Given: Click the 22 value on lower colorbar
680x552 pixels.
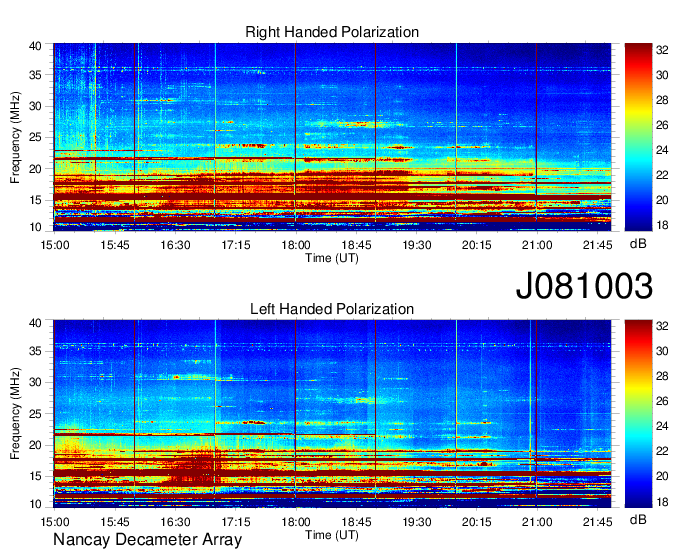Looking at the screenshot, I should pyautogui.click(x=662, y=451).
